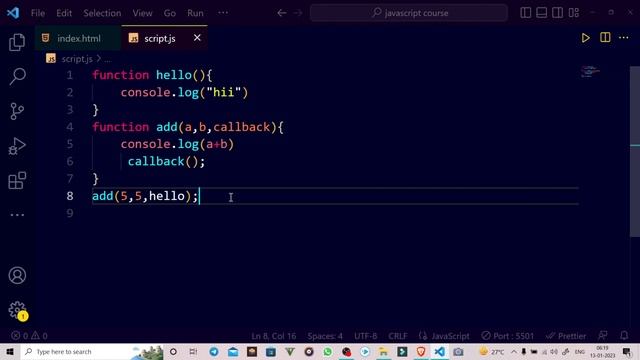Click the minimap code preview
Image resolution: width=640 pixels, height=360 pixels.
click(x=590, y=71)
